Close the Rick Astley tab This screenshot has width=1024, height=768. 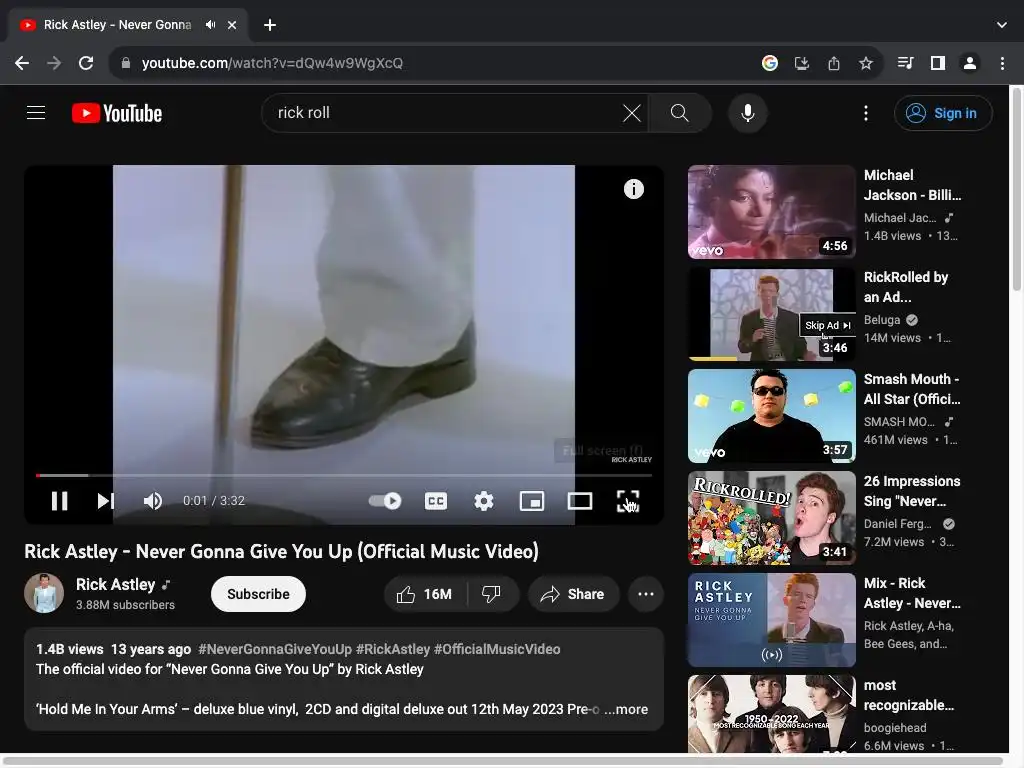pos(232,25)
